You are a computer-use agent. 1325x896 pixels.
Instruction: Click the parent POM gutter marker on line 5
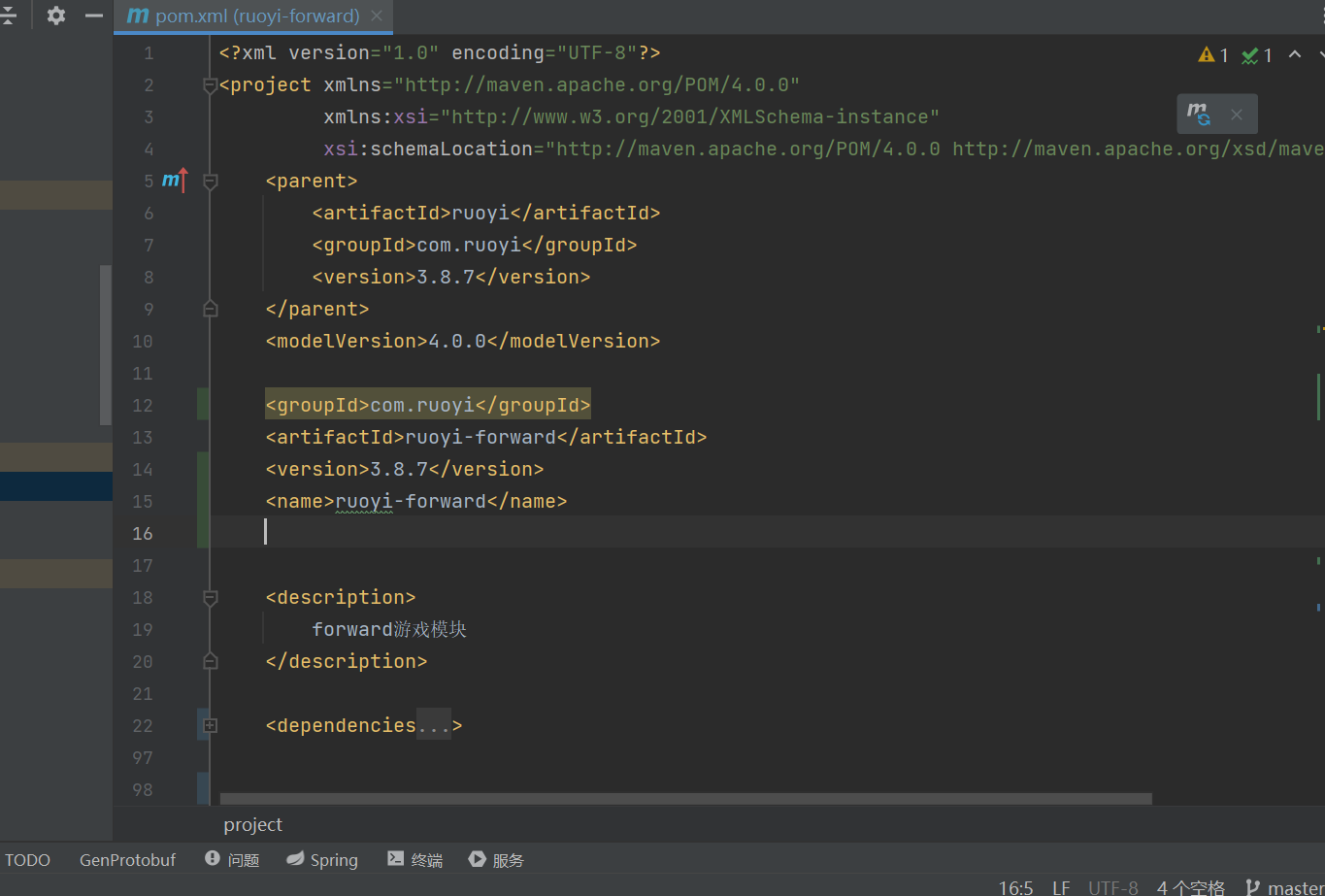click(175, 181)
